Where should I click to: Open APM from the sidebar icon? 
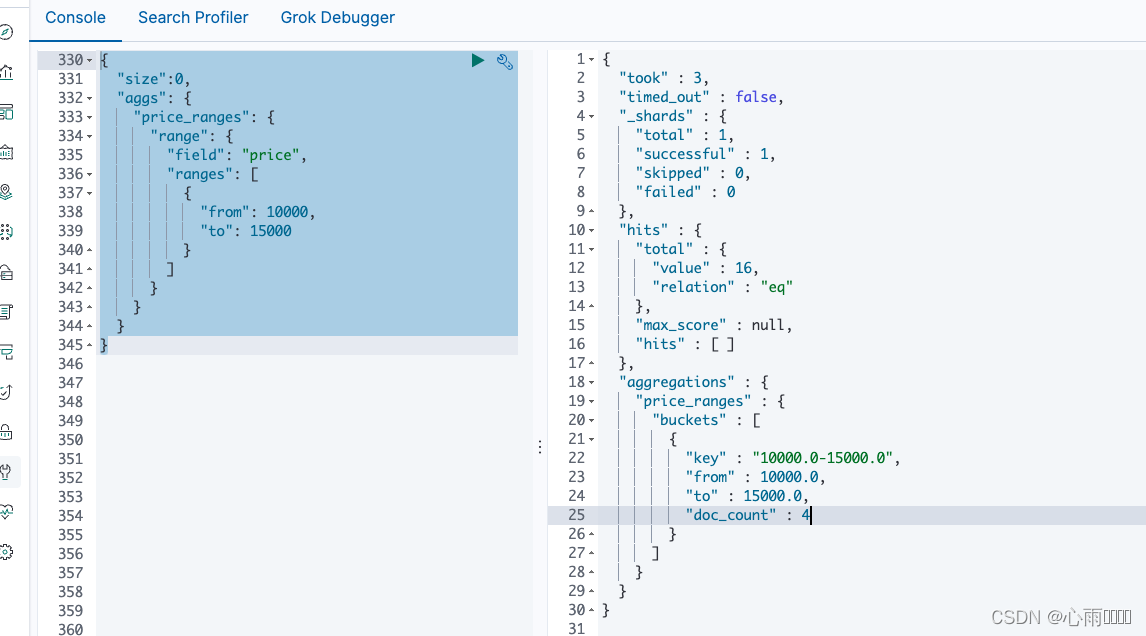(7, 352)
